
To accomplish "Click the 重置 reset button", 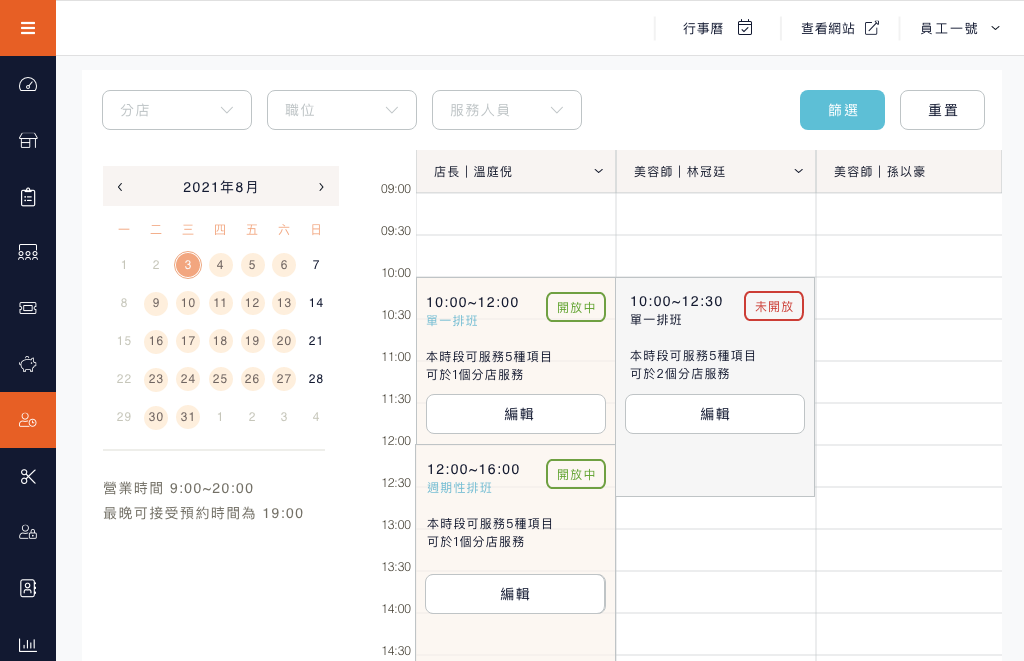I will [x=942, y=110].
